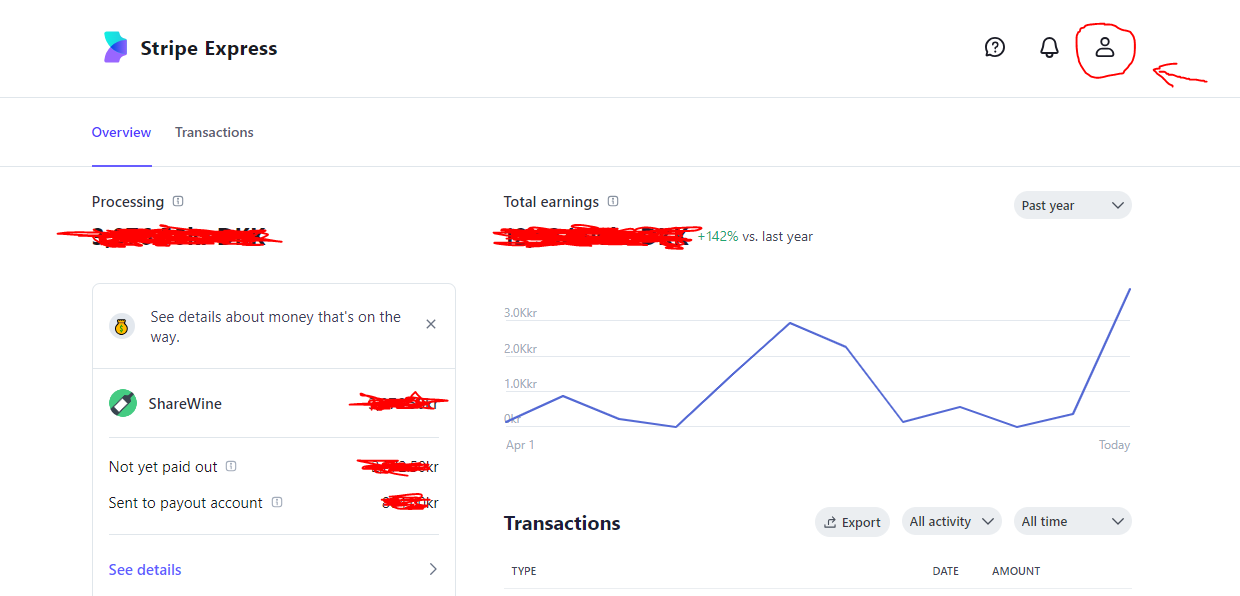Image resolution: width=1240 pixels, height=596 pixels.
Task: Switch to the Transactions tab
Action: point(214,132)
